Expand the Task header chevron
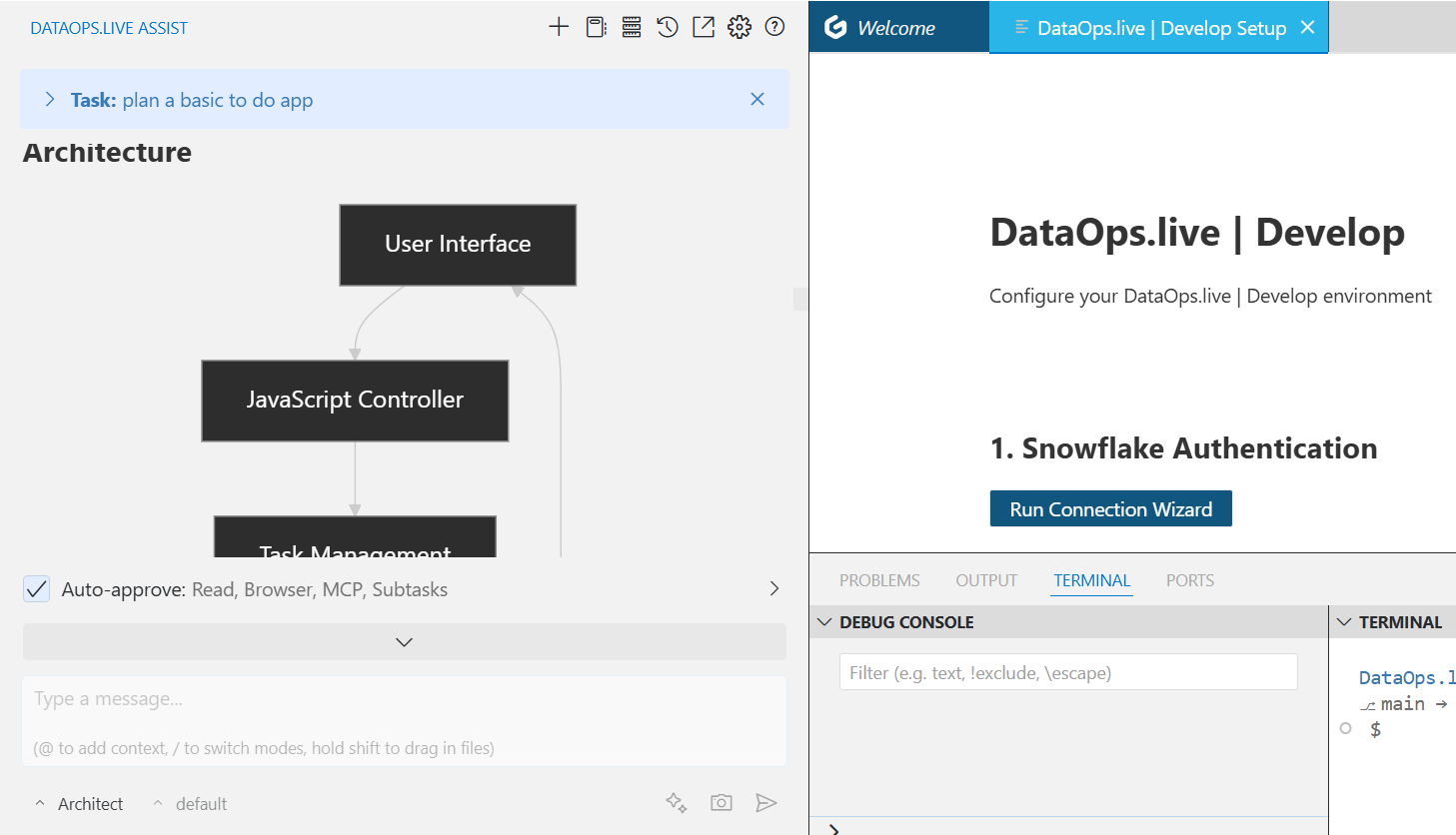Viewport: 1456px width, 835px height. 50,99
